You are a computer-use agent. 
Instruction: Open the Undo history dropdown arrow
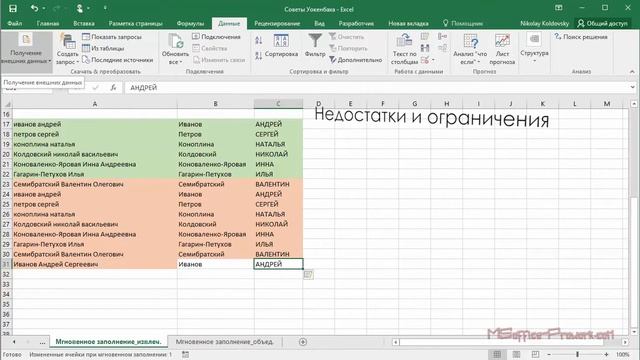pos(44,8)
